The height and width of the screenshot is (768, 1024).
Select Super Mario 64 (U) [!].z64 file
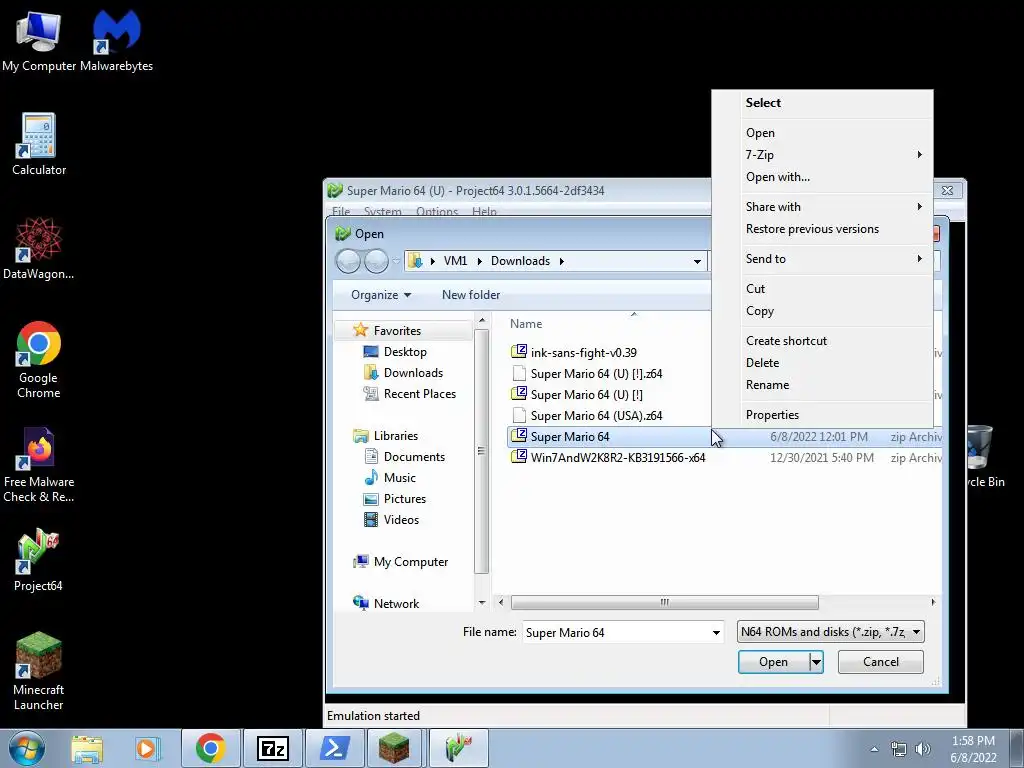pos(596,374)
